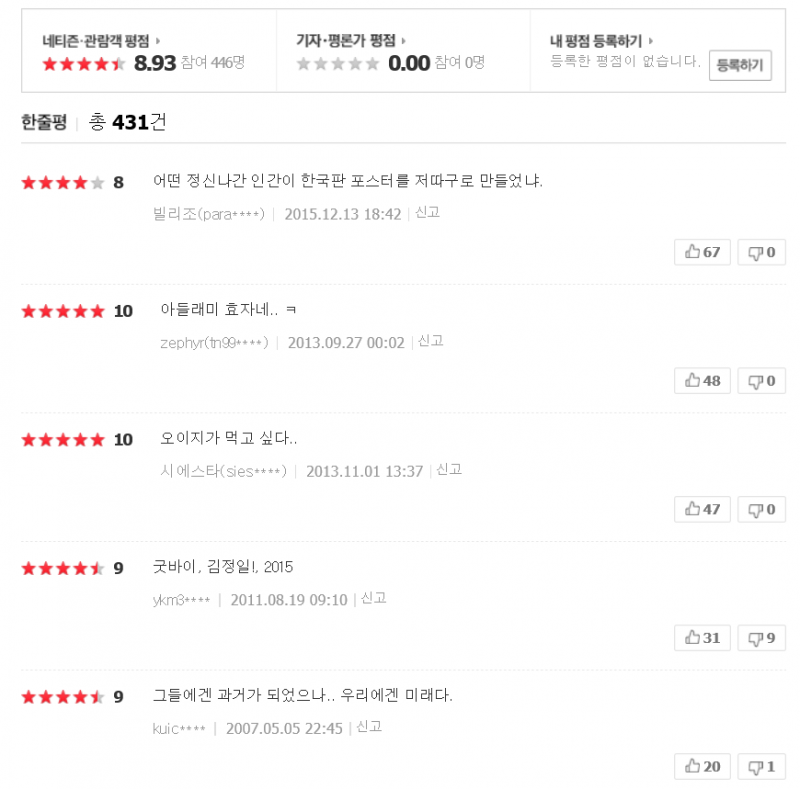
Task: Open zephyr(tn99****) reviewer name
Action: (214, 343)
